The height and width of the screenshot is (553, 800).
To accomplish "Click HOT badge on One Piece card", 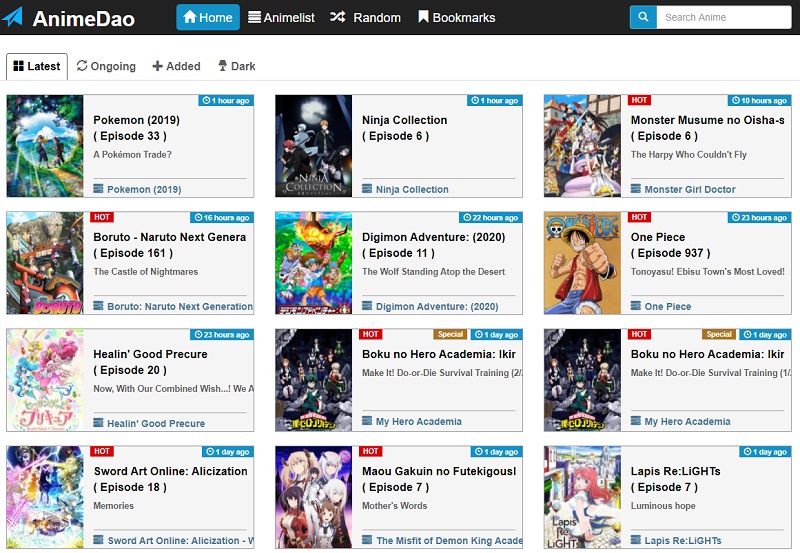I will [x=639, y=217].
